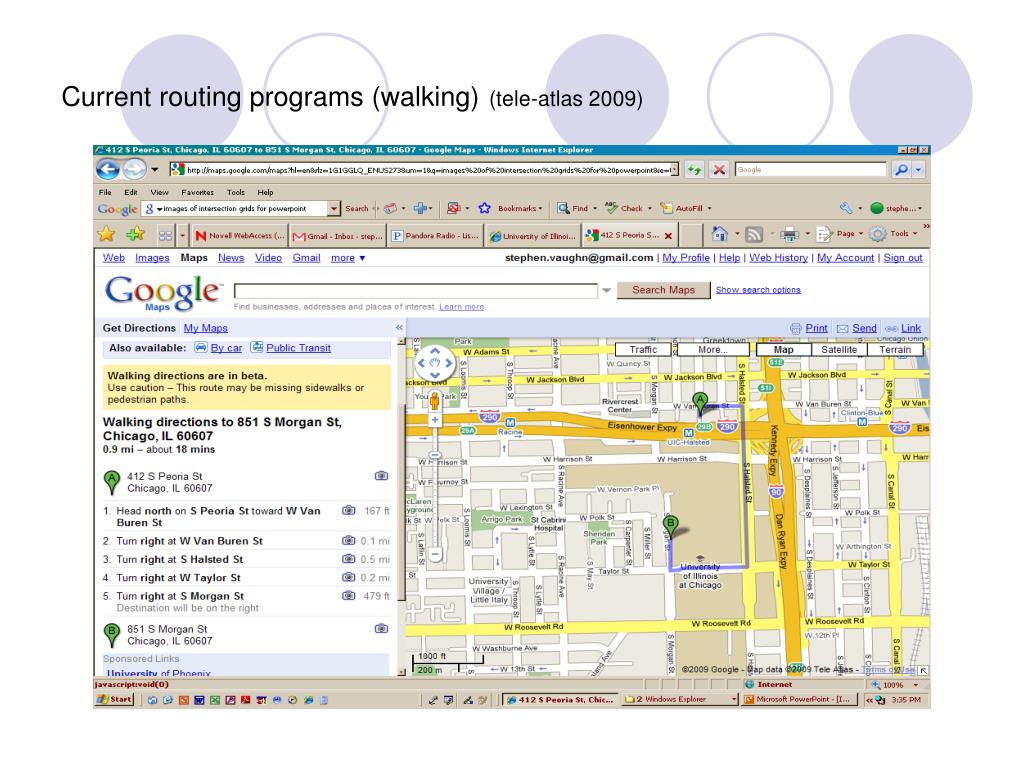Switch to the Gmail - Inbox tab
Image resolution: width=1024 pixels, height=768 pixels.
tap(337, 236)
